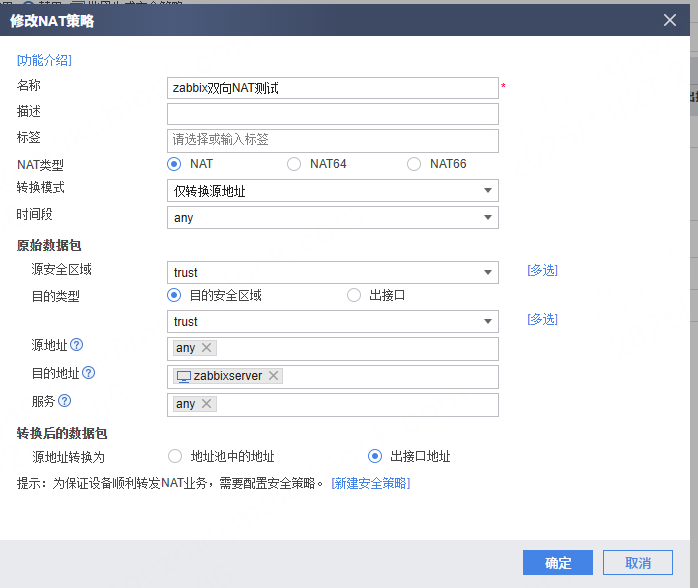
Task: Click the 描述 input field
Action: coord(332,113)
